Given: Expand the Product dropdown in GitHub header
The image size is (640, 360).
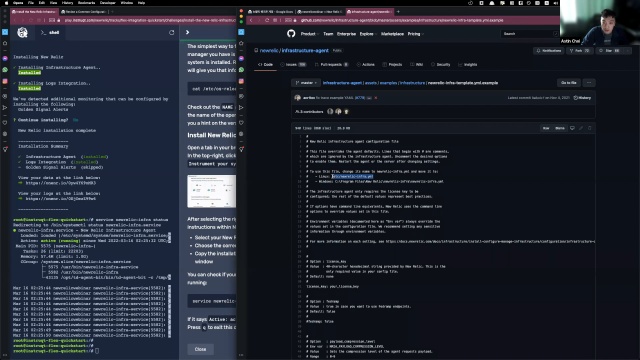Looking at the screenshot, I should coord(309,34).
